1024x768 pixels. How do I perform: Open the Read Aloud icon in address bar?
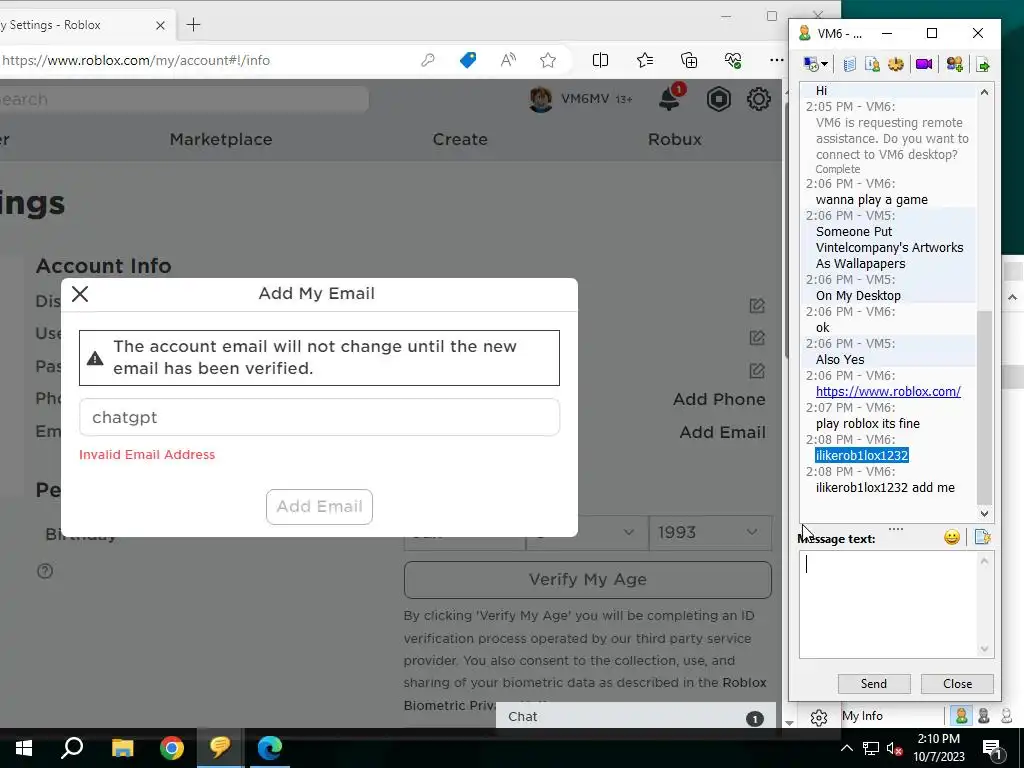[508, 61]
